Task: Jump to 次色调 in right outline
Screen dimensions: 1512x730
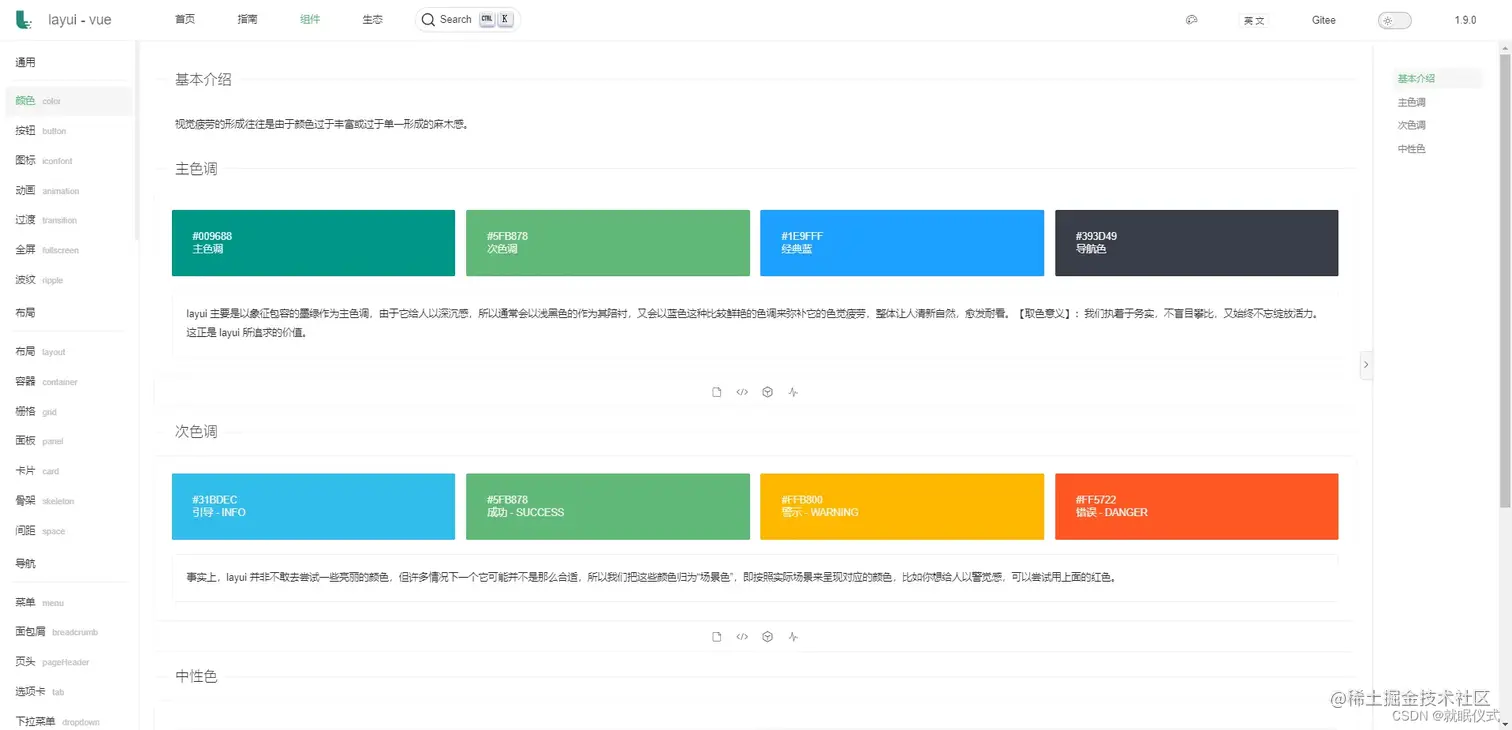Action: (1412, 125)
